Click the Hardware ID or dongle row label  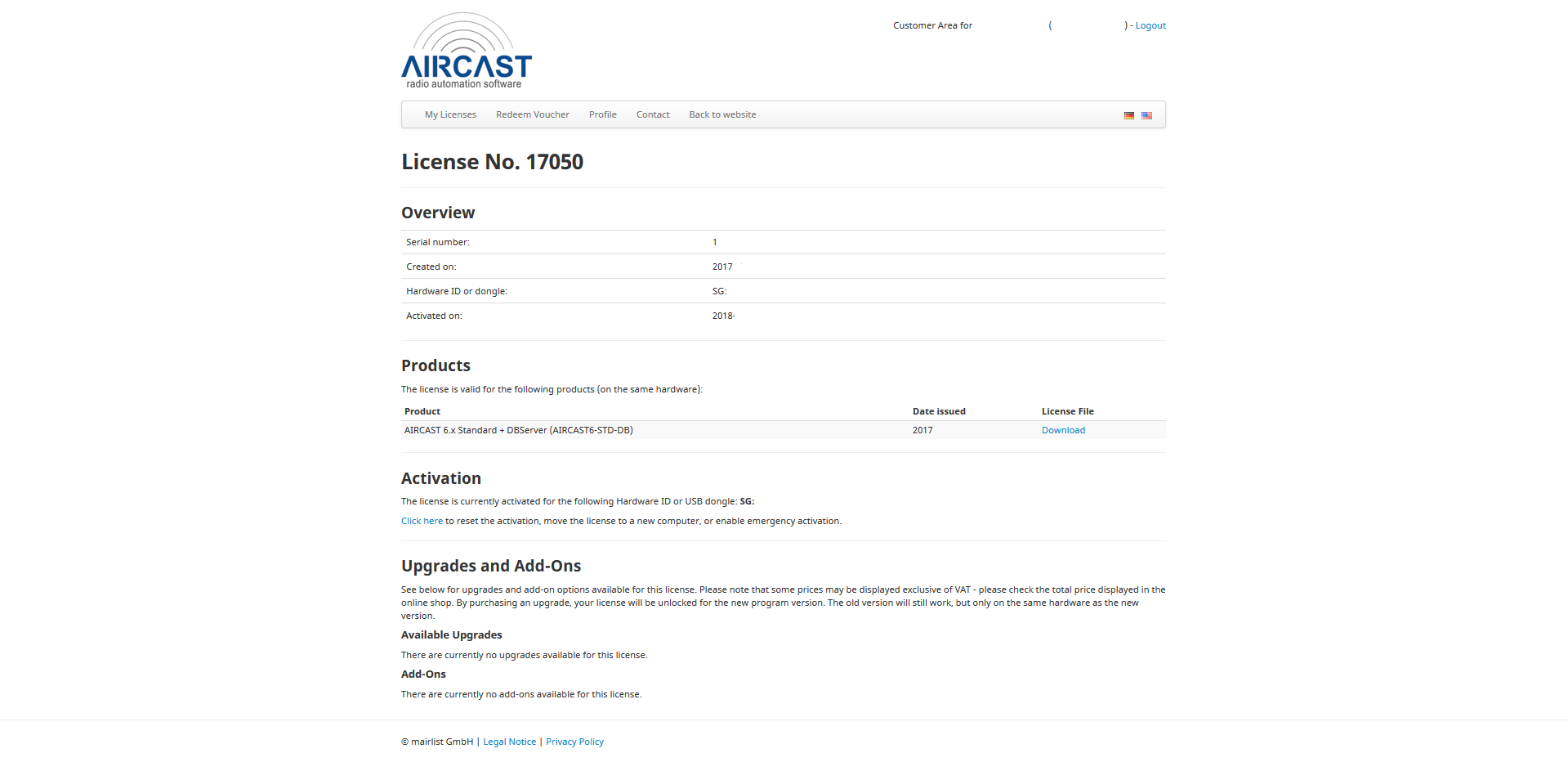coord(456,291)
